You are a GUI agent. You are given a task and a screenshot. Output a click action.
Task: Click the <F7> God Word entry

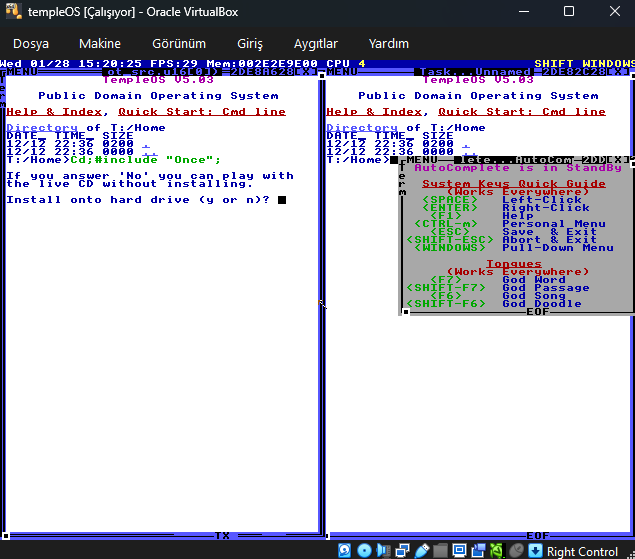pos(498,280)
